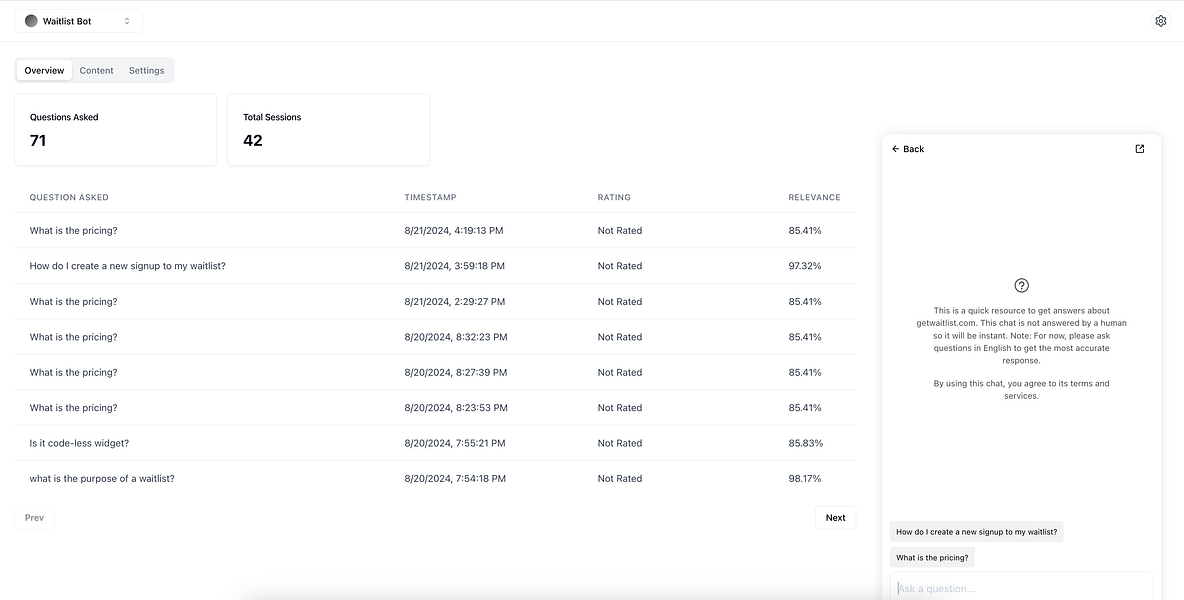Expand the Waitlist Bot selector dropdown
1184x600 pixels.
point(79,21)
